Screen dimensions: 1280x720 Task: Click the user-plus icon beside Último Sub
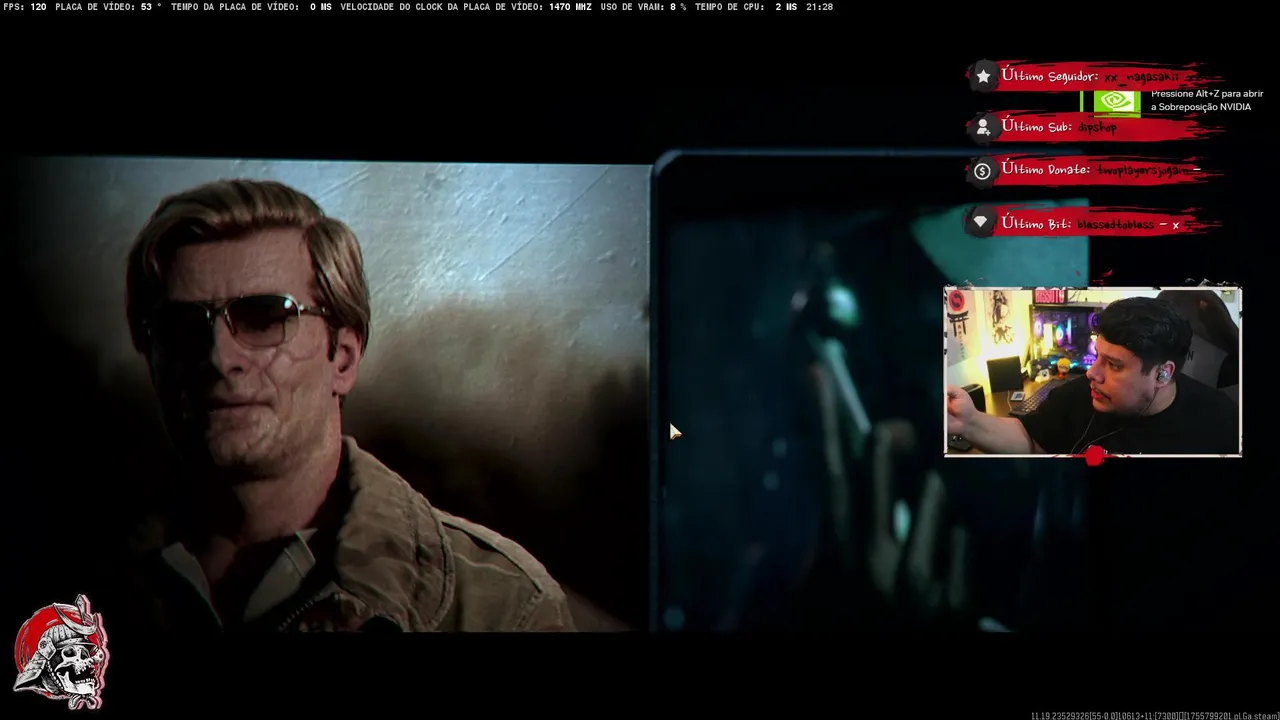click(983, 127)
